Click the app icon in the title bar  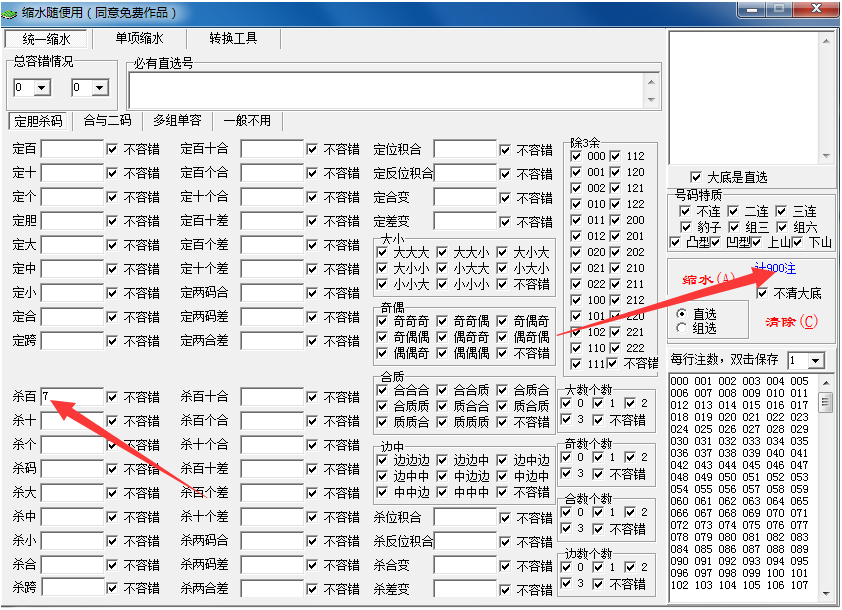[11, 13]
